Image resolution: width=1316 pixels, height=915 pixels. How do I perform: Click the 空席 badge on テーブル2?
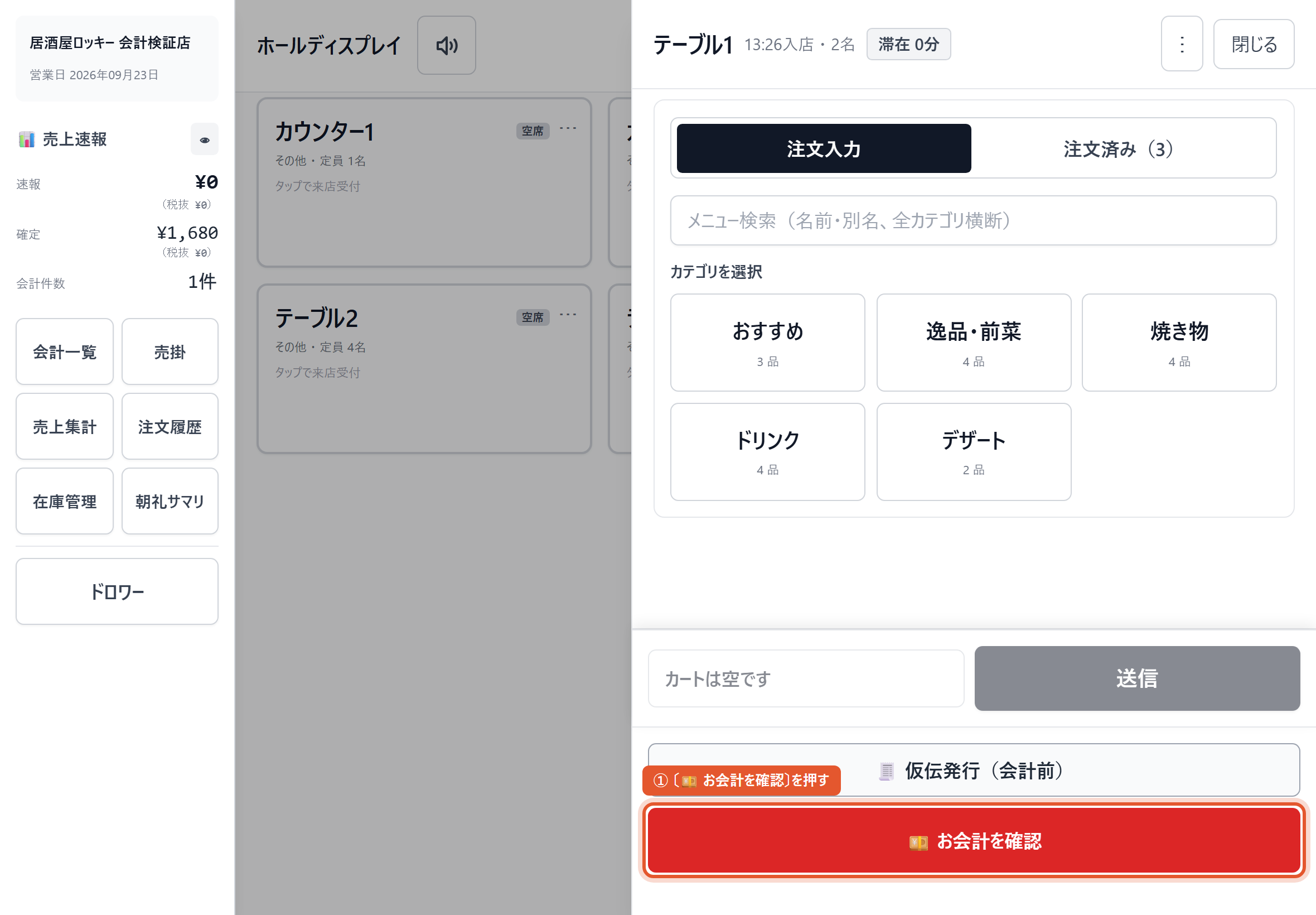tap(532, 317)
